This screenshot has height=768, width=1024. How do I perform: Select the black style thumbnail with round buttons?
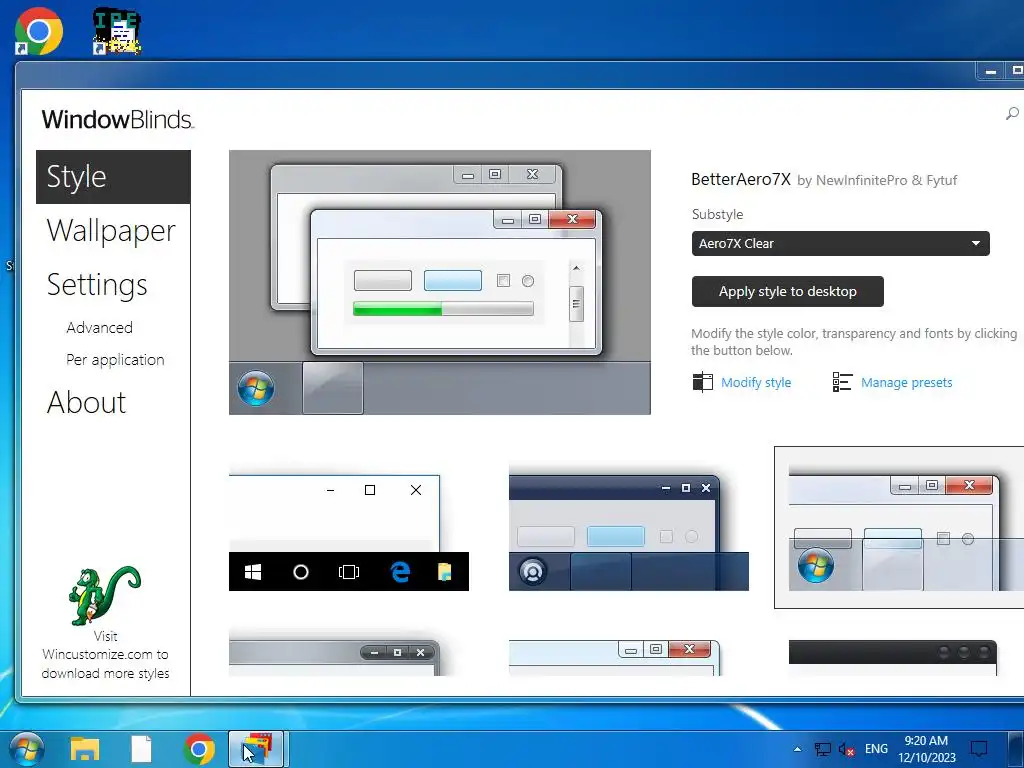(893, 658)
